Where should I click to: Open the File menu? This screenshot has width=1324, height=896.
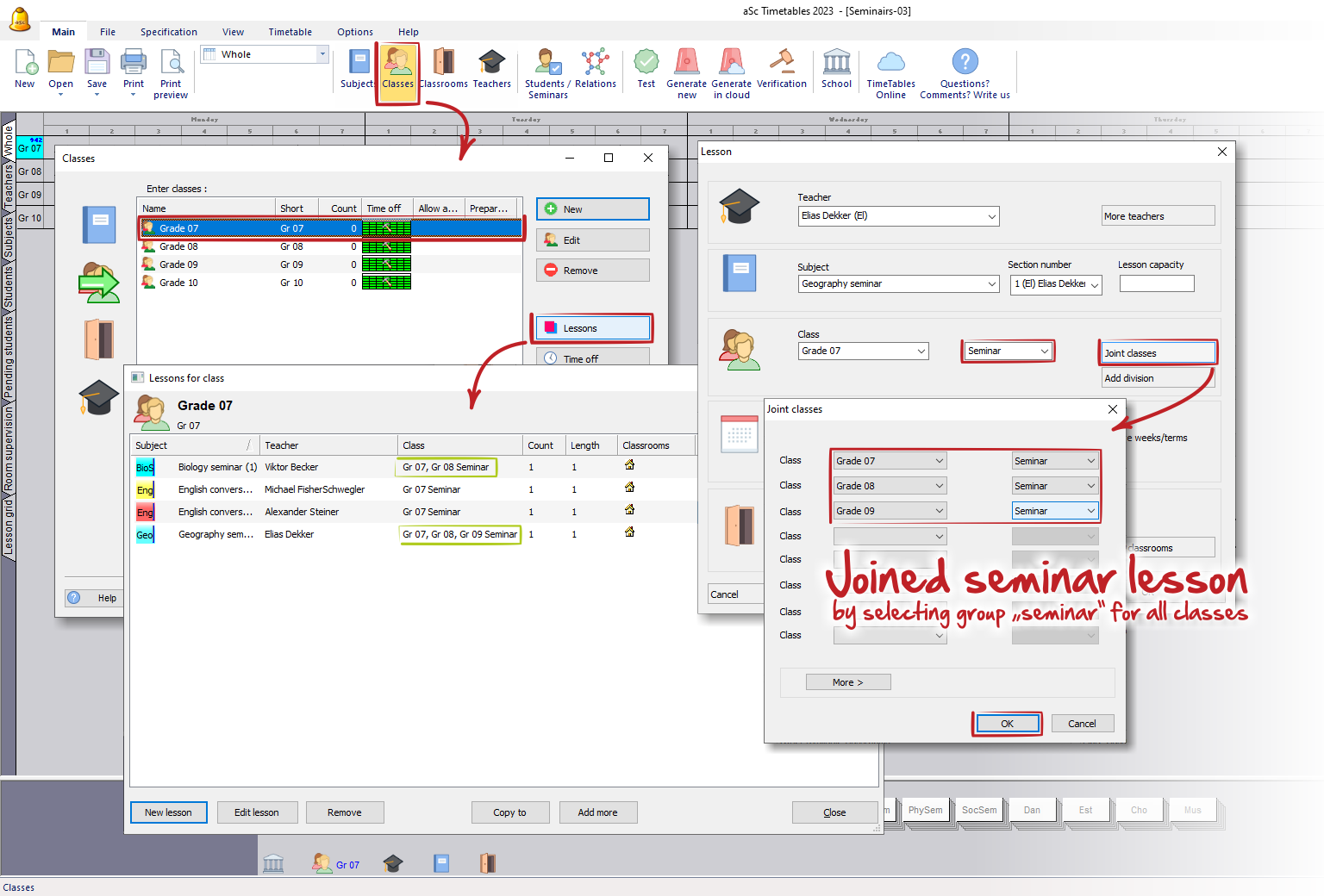click(x=108, y=32)
